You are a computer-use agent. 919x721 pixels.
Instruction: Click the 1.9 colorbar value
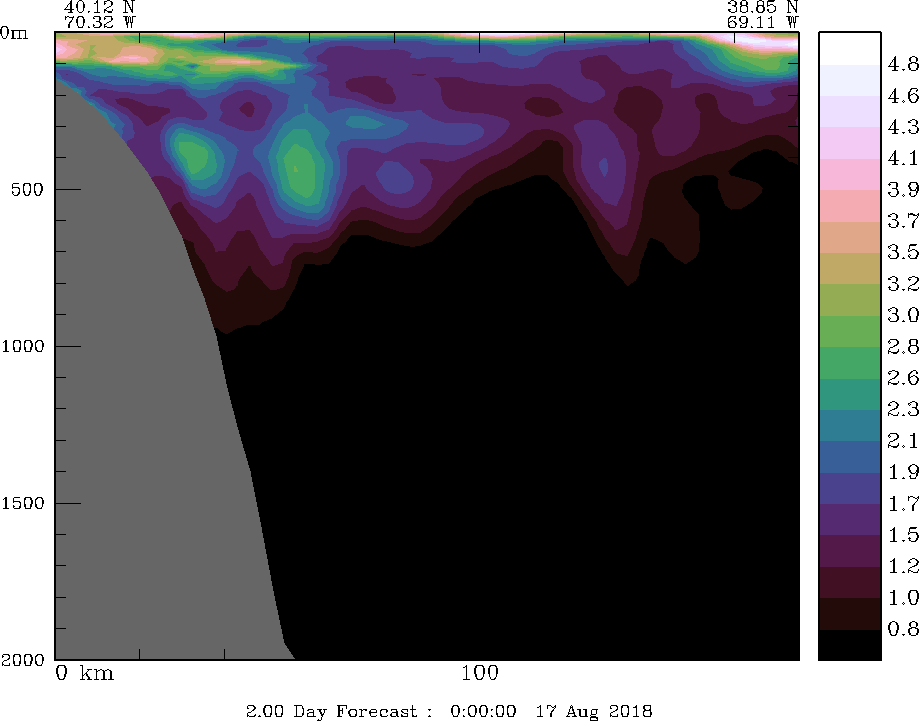coord(903,472)
